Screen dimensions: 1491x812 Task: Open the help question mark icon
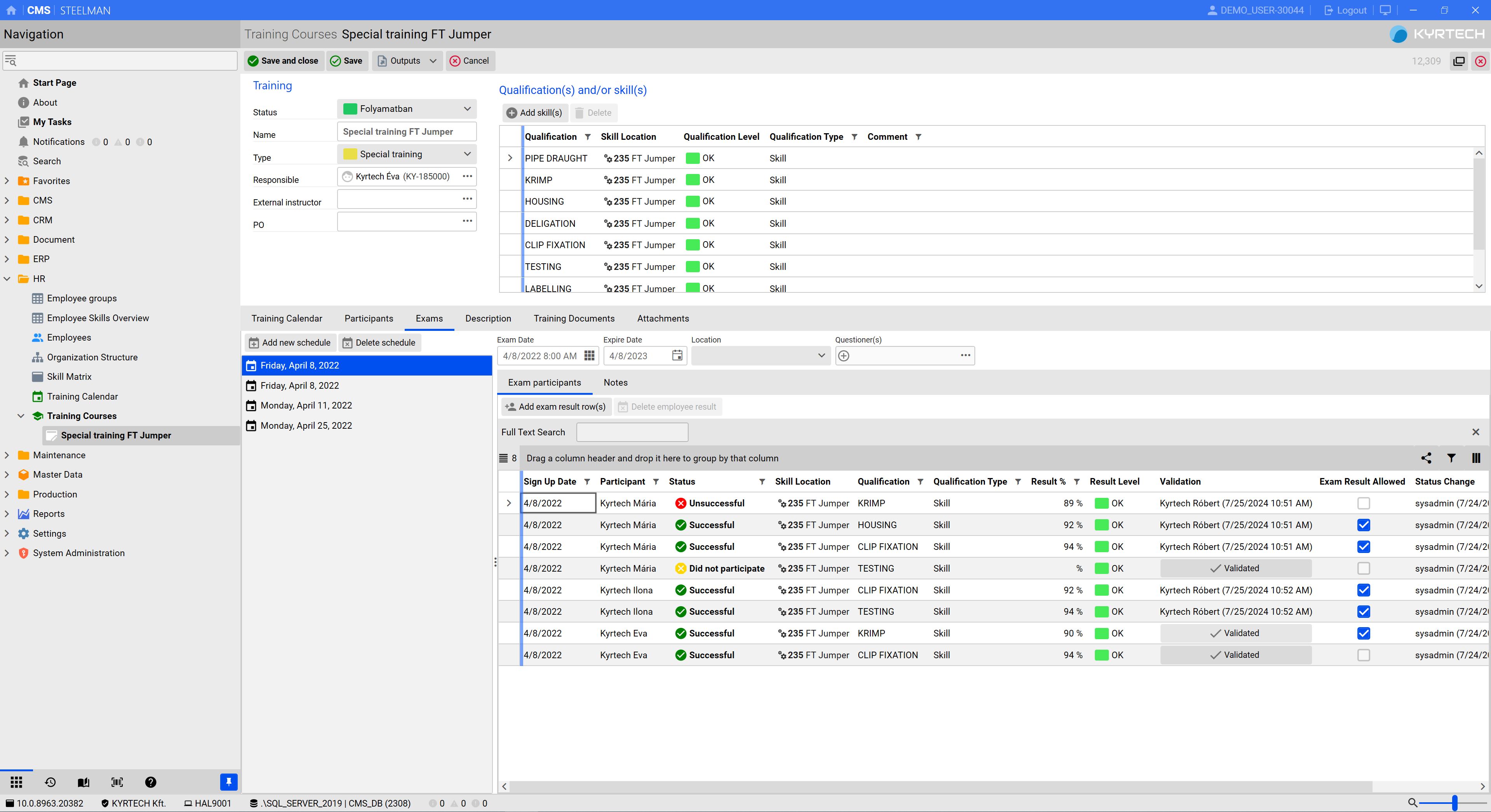point(150,782)
